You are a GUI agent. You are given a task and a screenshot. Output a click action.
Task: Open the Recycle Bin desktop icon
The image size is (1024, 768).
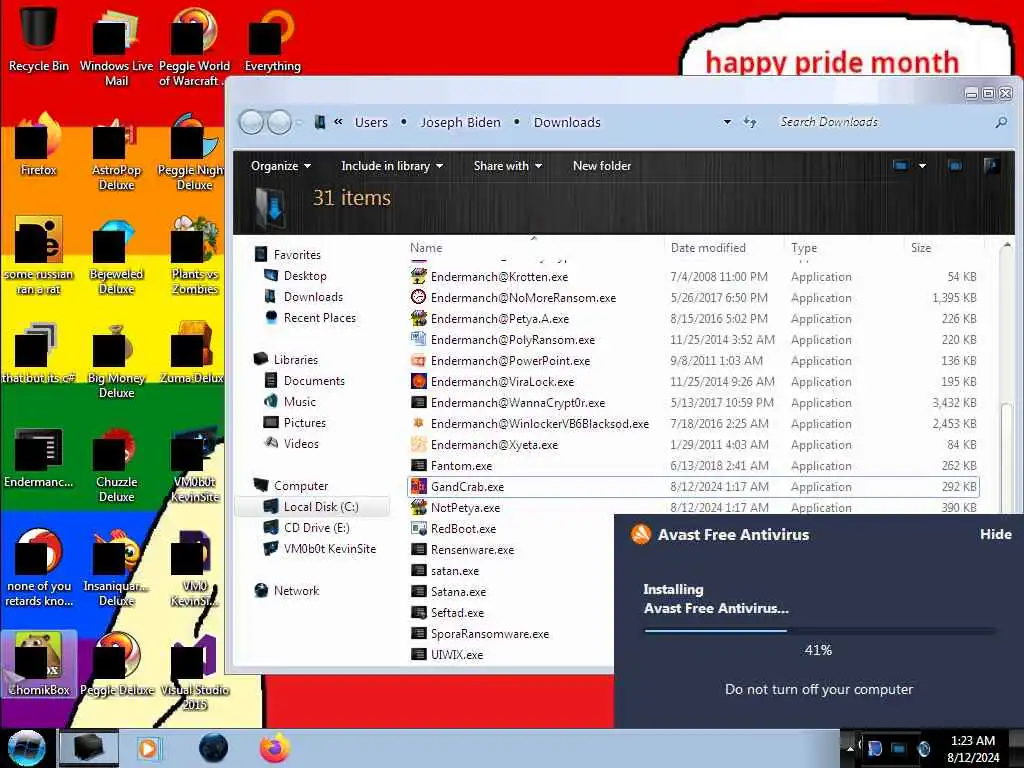click(38, 39)
